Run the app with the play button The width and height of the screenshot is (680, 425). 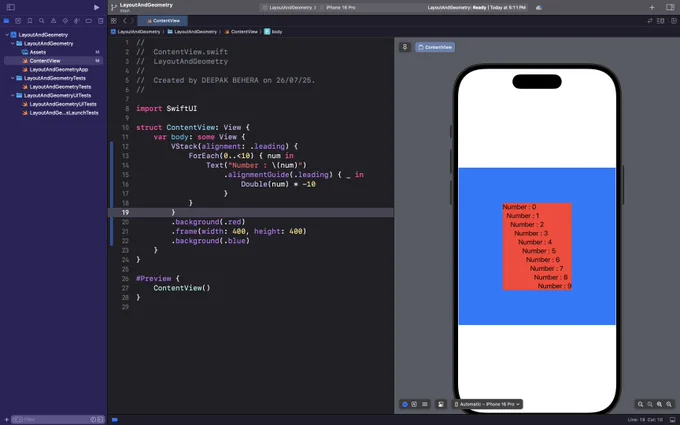tap(96, 7)
